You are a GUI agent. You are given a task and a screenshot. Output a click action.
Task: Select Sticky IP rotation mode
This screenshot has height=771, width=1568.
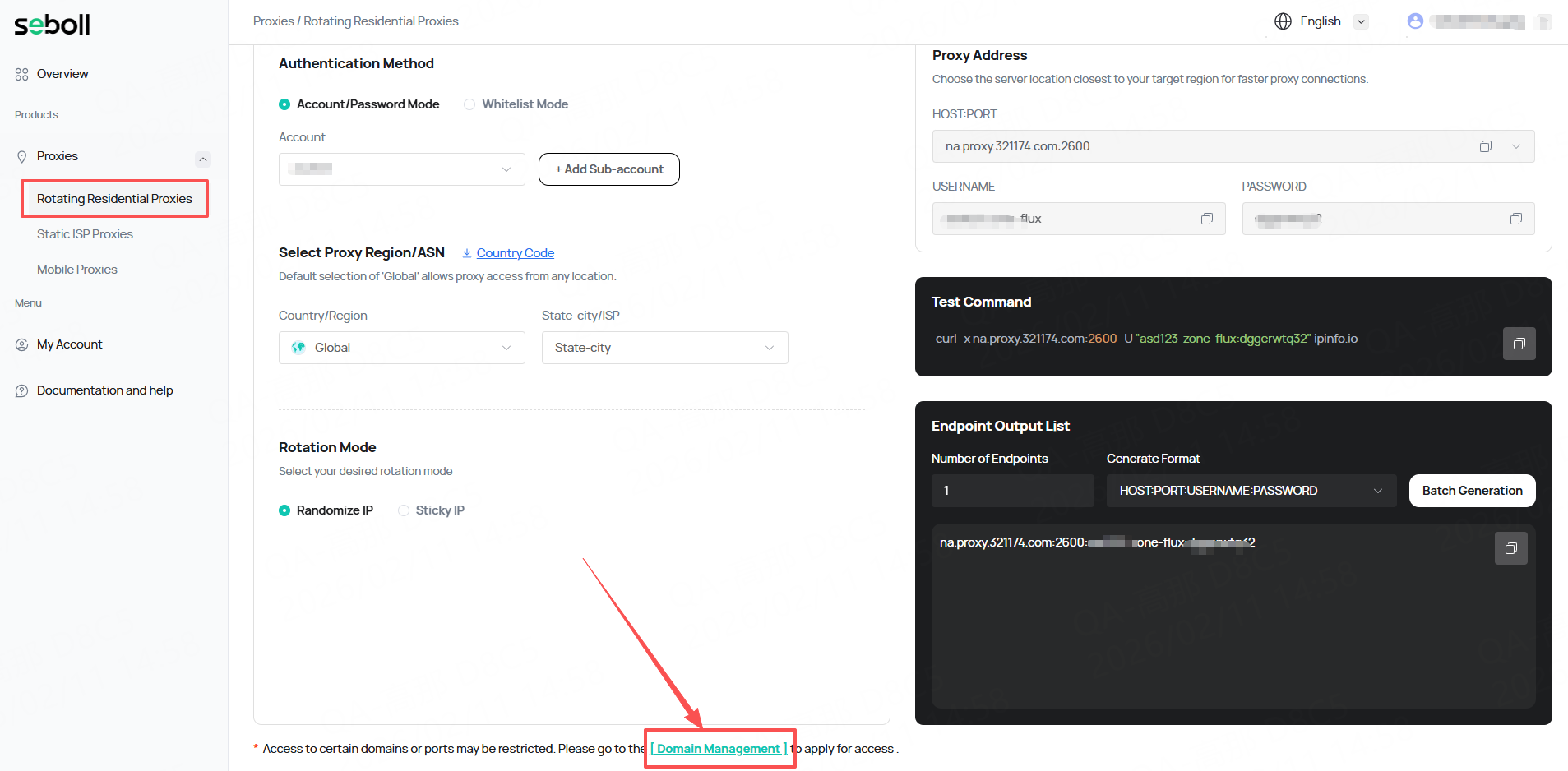pos(404,510)
